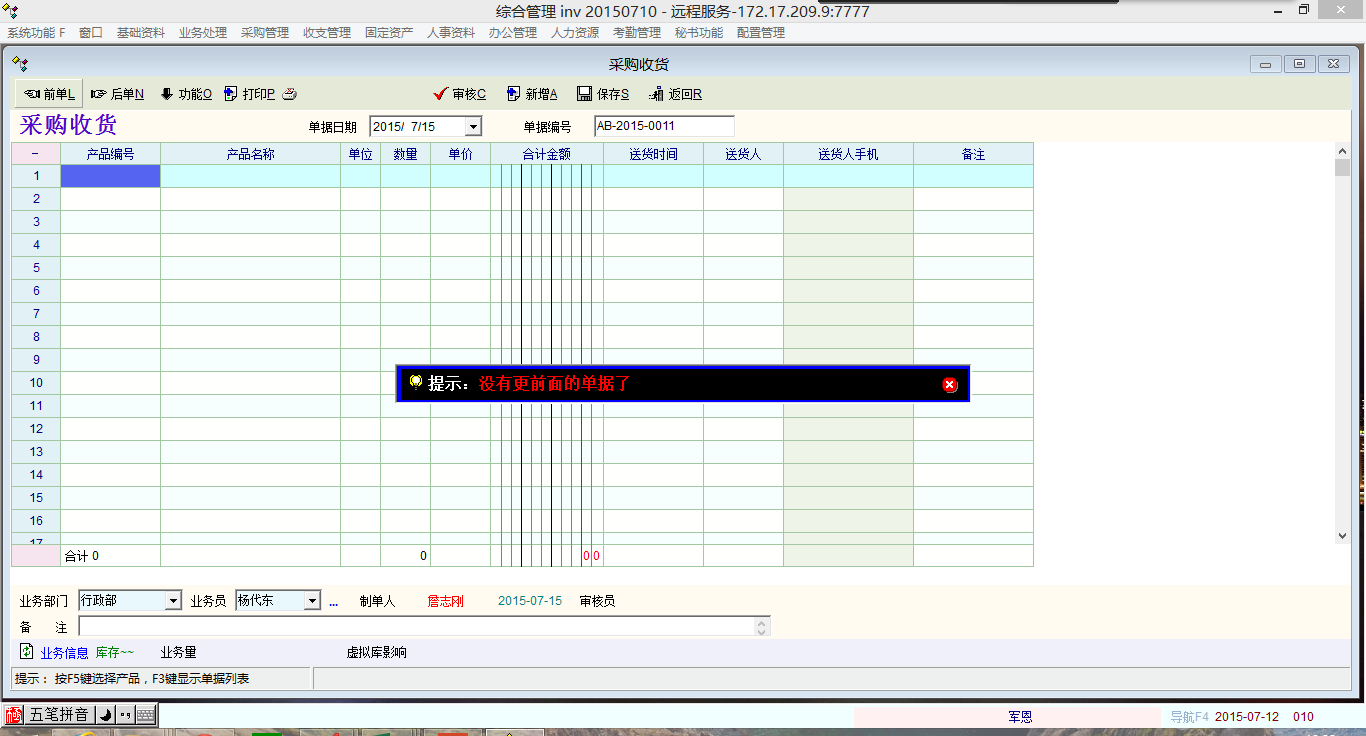1366x736 pixels.
Task: Expand the 业务部门 department dropdown
Action: (173, 601)
